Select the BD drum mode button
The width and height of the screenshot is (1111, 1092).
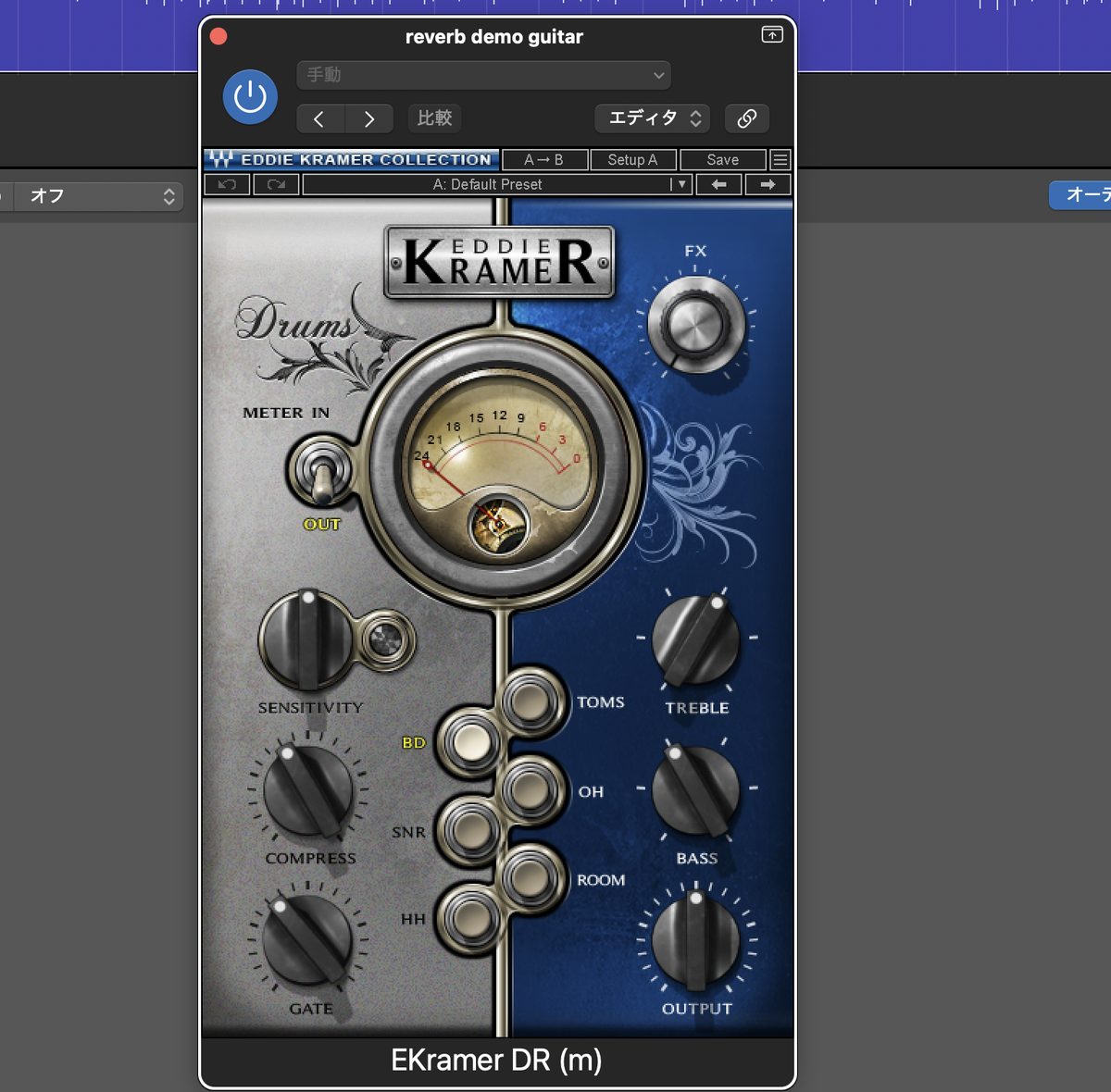coord(470,742)
